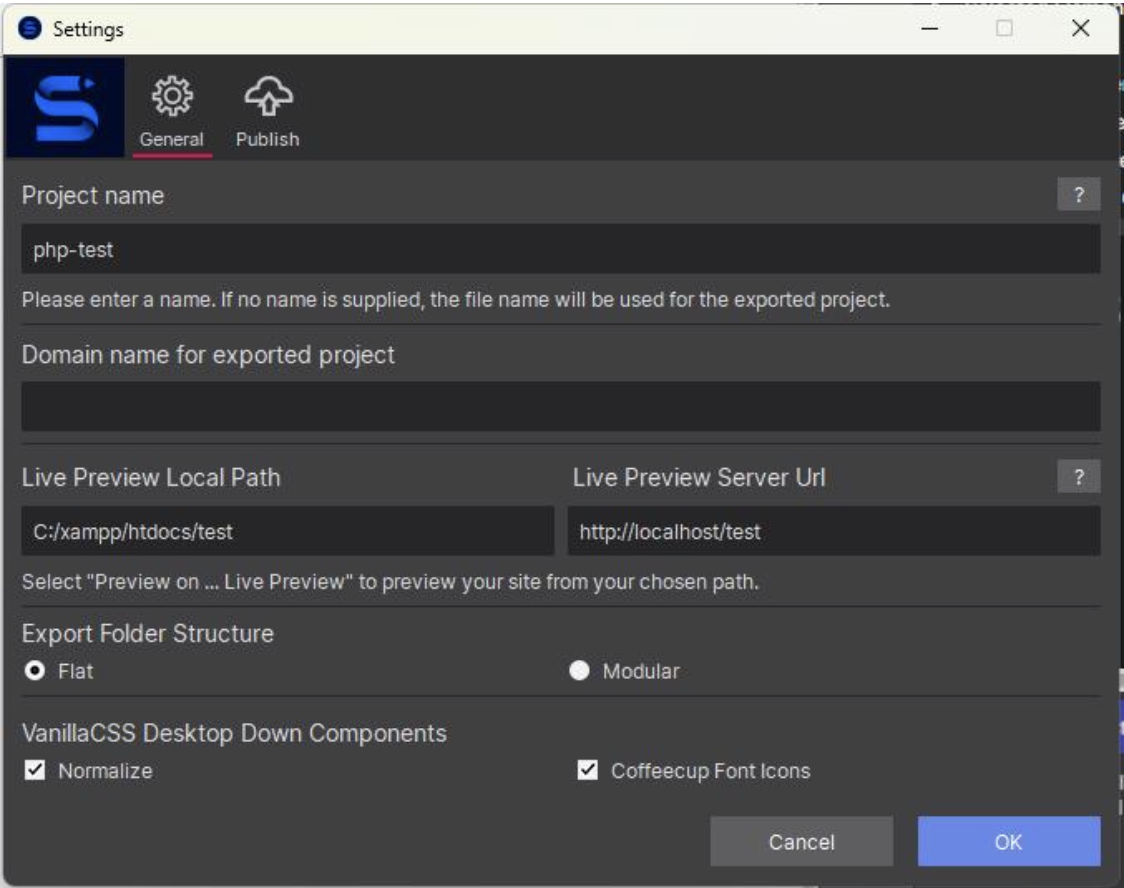Confirm settings with the OK button
Viewport: 1124px width, 888px height.
(1008, 842)
